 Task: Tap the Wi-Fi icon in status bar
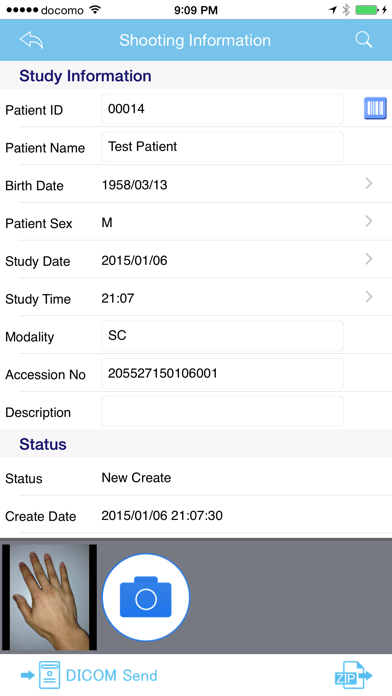(95, 10)
